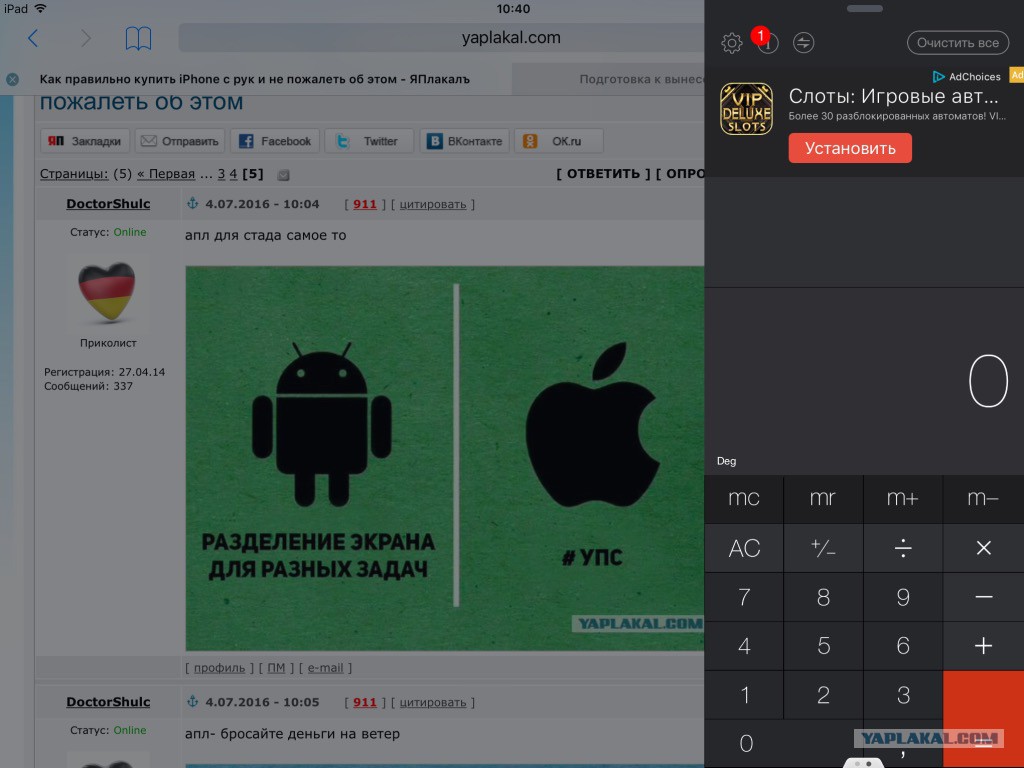Screen dimensions: 1024x768
Task: Go to page 3 link
Action: tap(221, 174)
